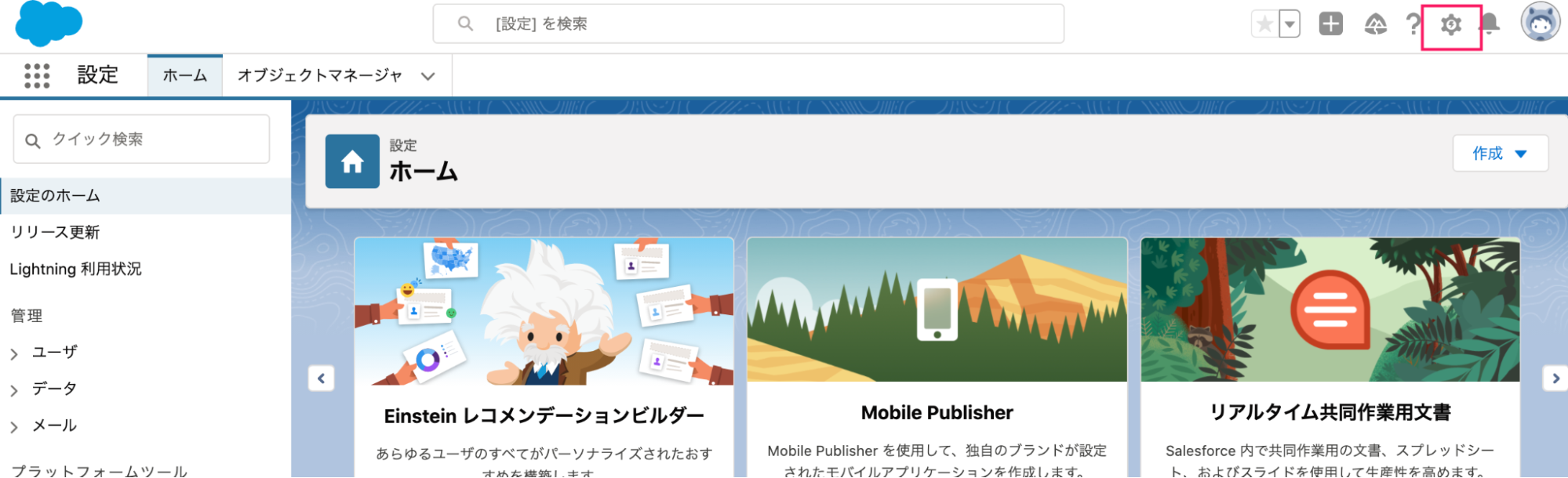
Task: Go to the next carousel card
Action: click(1555, 378)
